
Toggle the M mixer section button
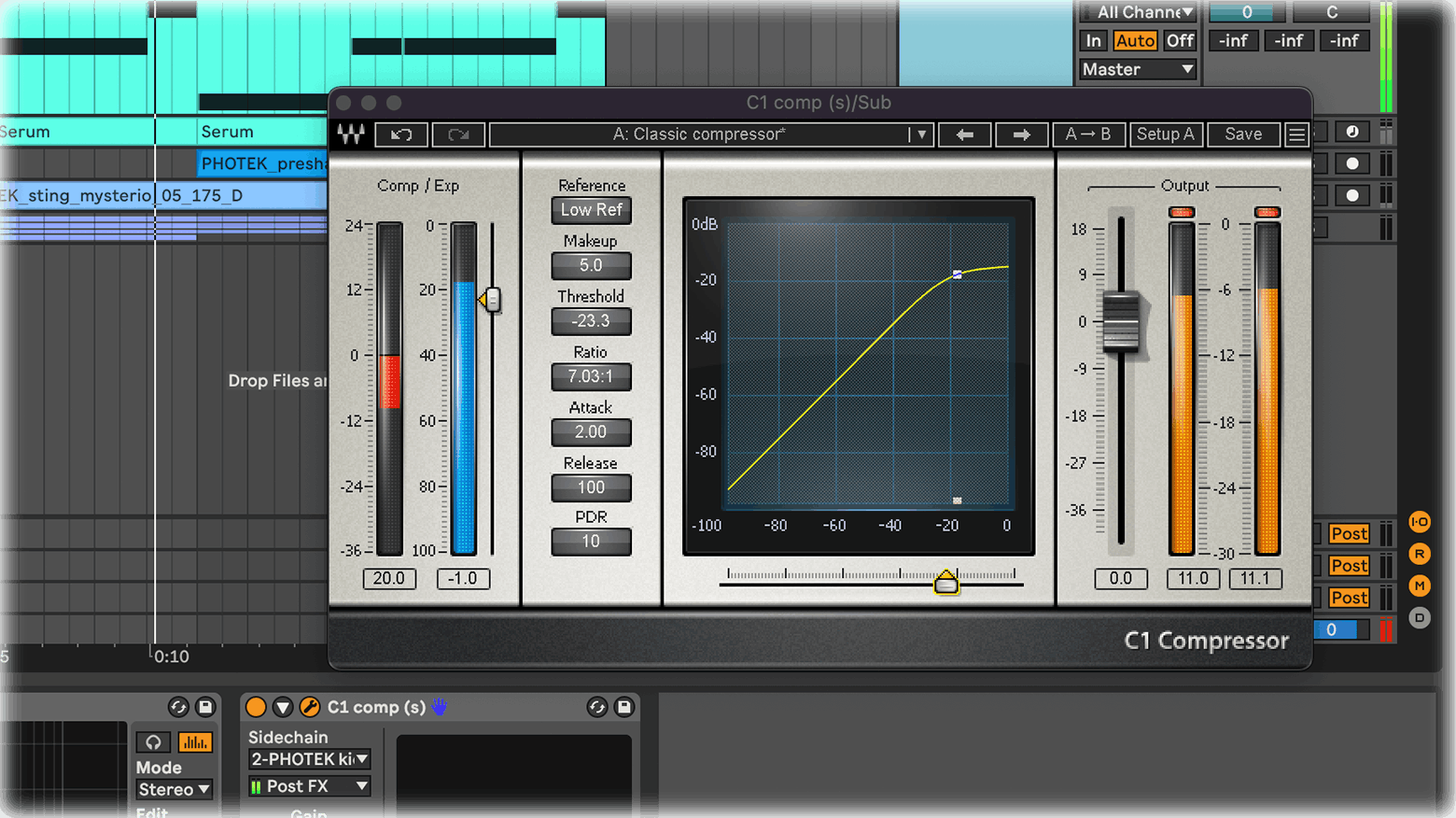1420,585
